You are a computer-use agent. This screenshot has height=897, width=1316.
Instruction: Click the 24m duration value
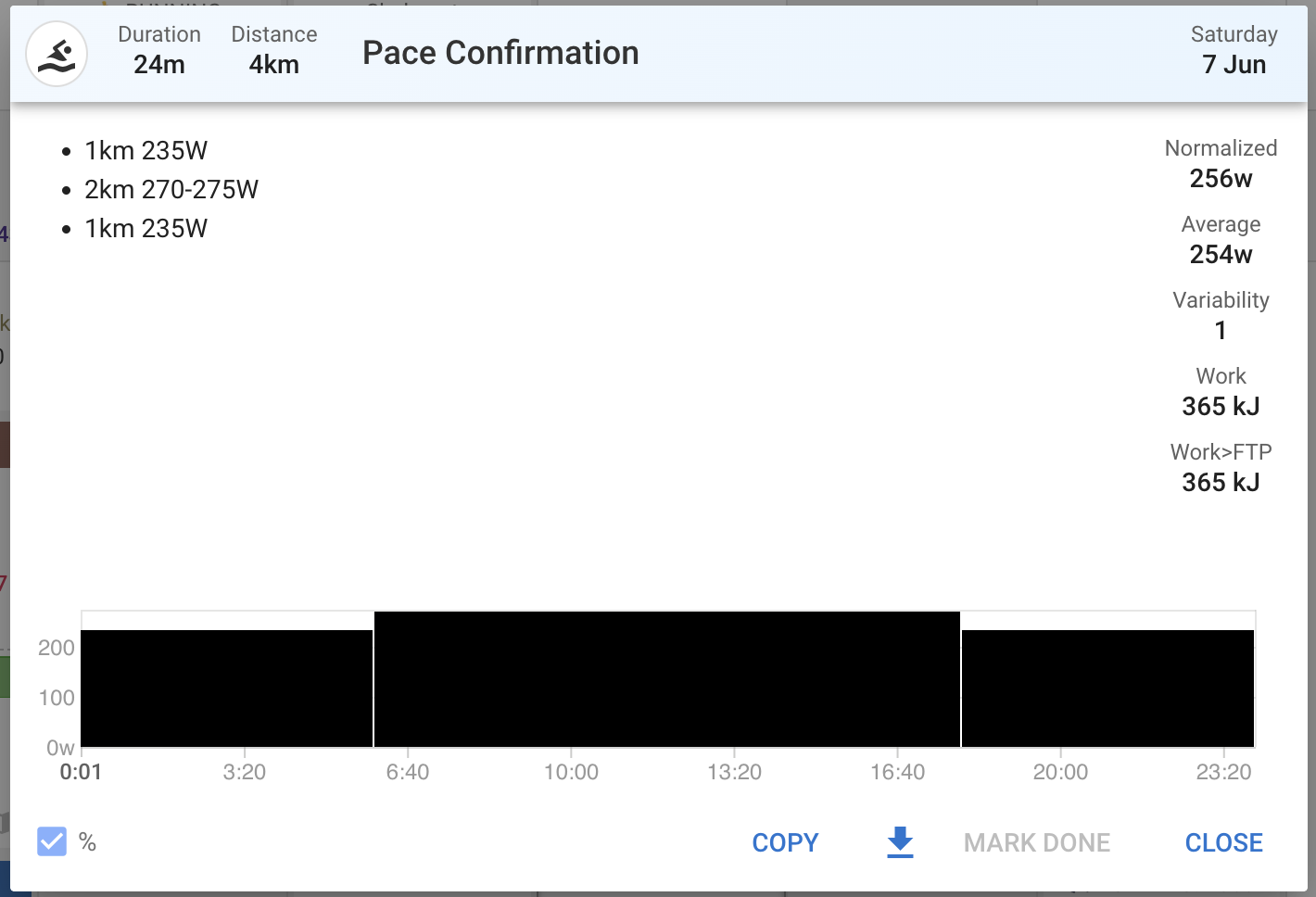pos(159,65)
